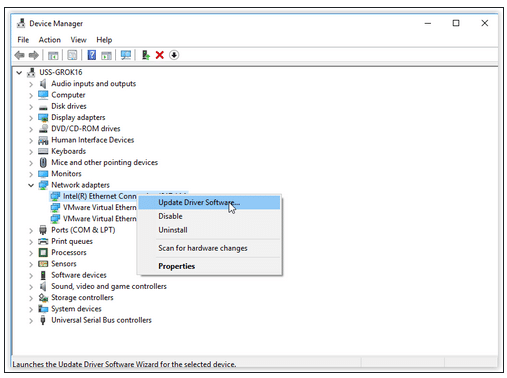Image resolution: width=507 pixels, height=378 pixels.
Task: Click the Forward arrow toolbar icon
Action: (34, 55)
